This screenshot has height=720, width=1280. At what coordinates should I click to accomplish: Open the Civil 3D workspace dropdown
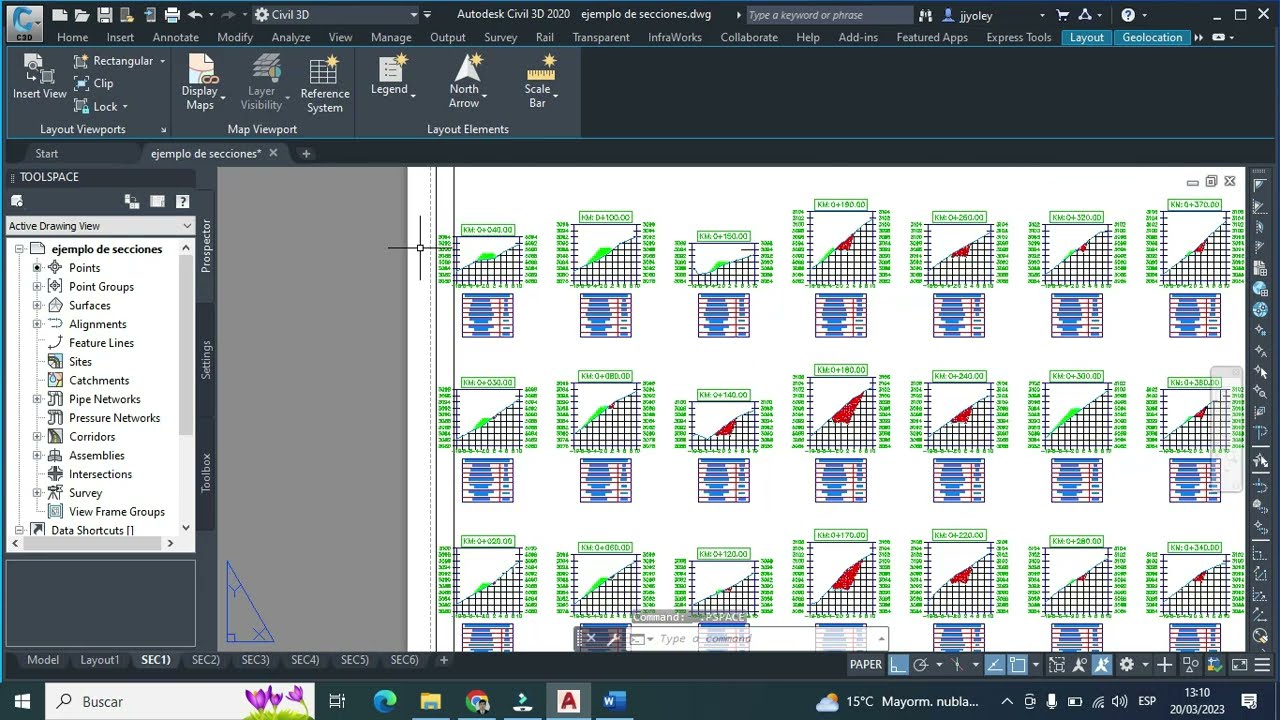pos(336,15)
